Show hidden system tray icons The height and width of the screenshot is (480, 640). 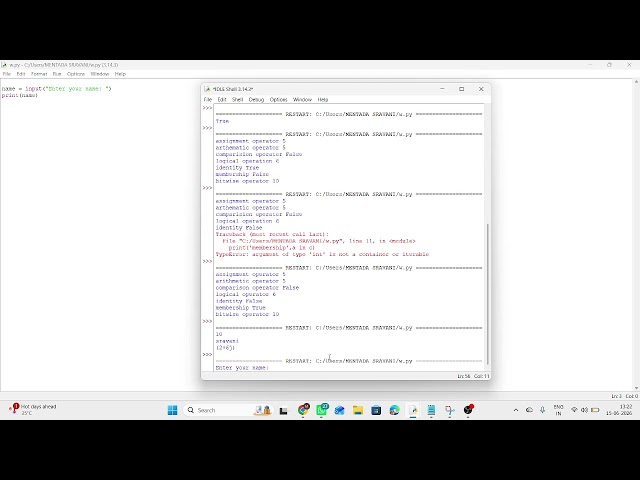[x=516, y=410]
